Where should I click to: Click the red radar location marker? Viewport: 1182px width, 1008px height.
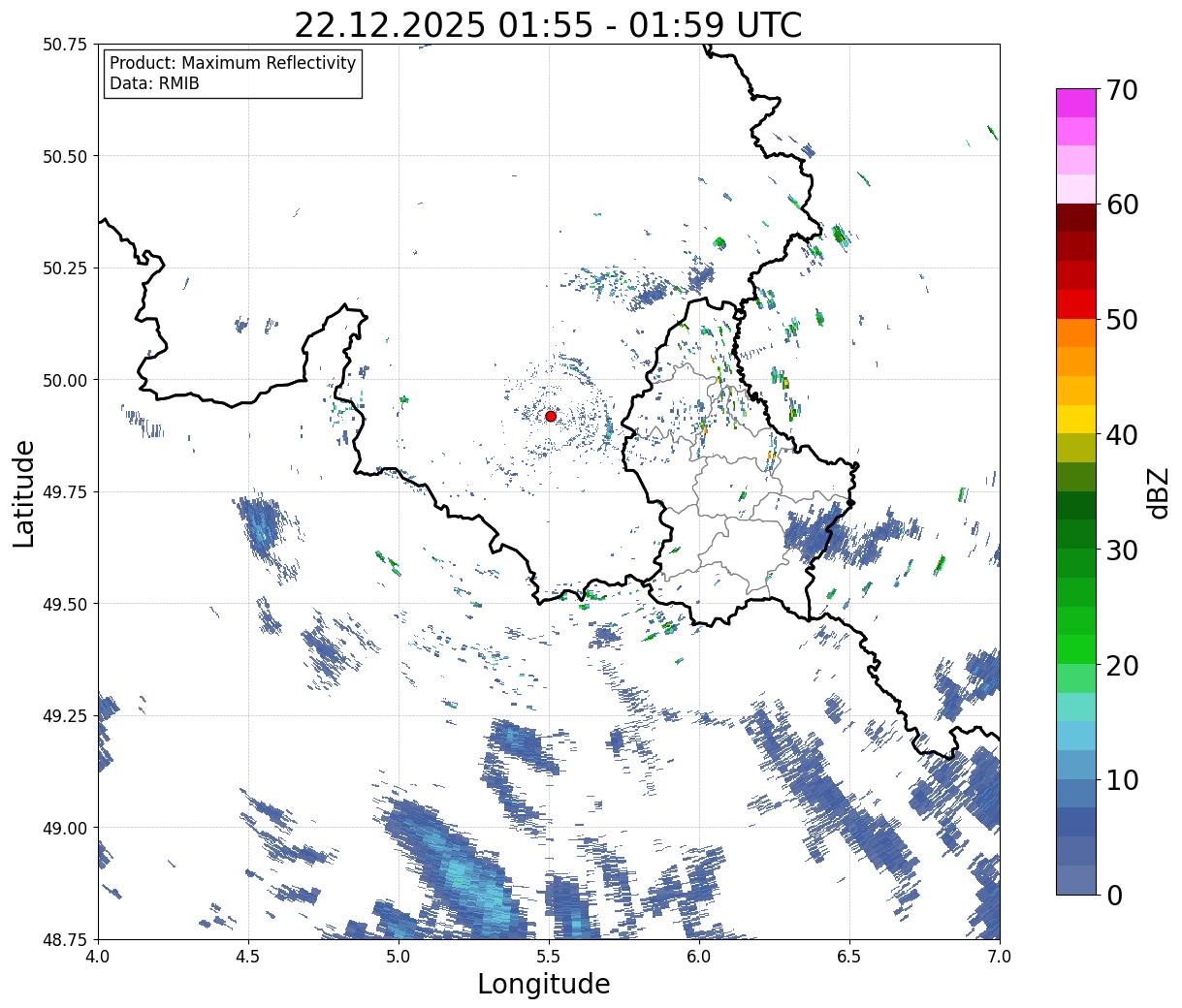(551, 416)
